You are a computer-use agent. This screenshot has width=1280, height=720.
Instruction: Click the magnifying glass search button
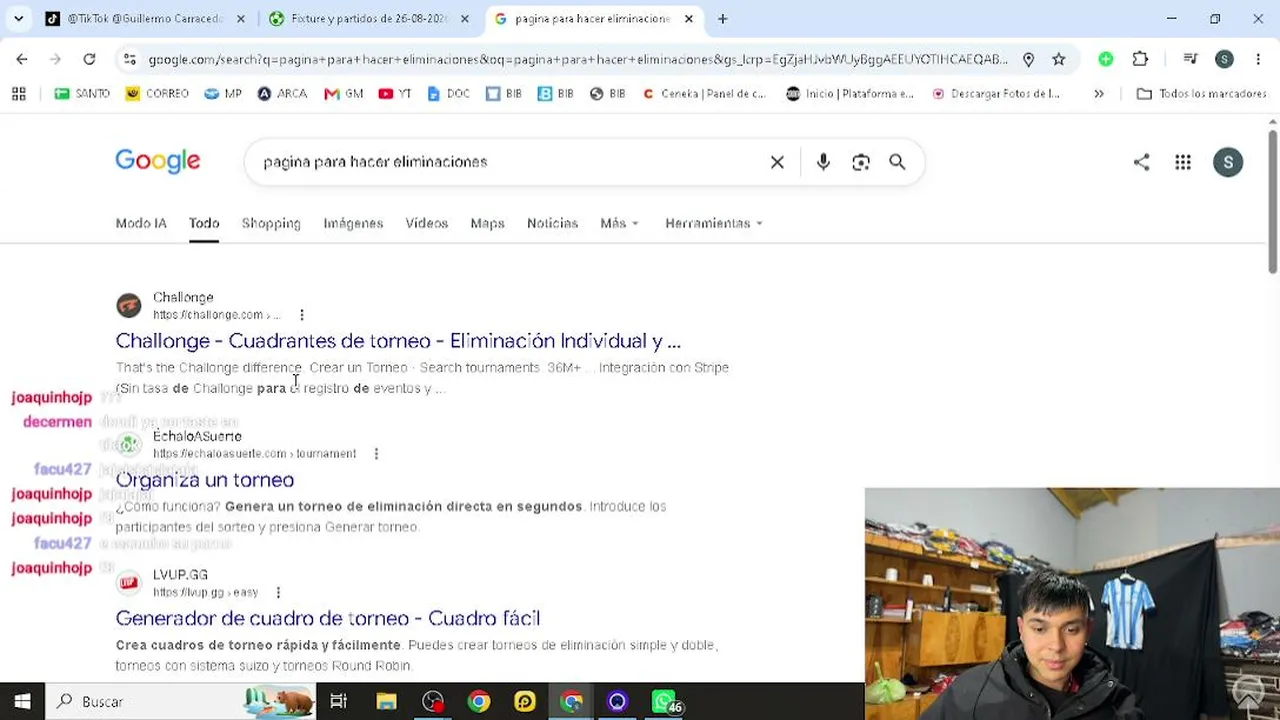(x=897, y=162)
